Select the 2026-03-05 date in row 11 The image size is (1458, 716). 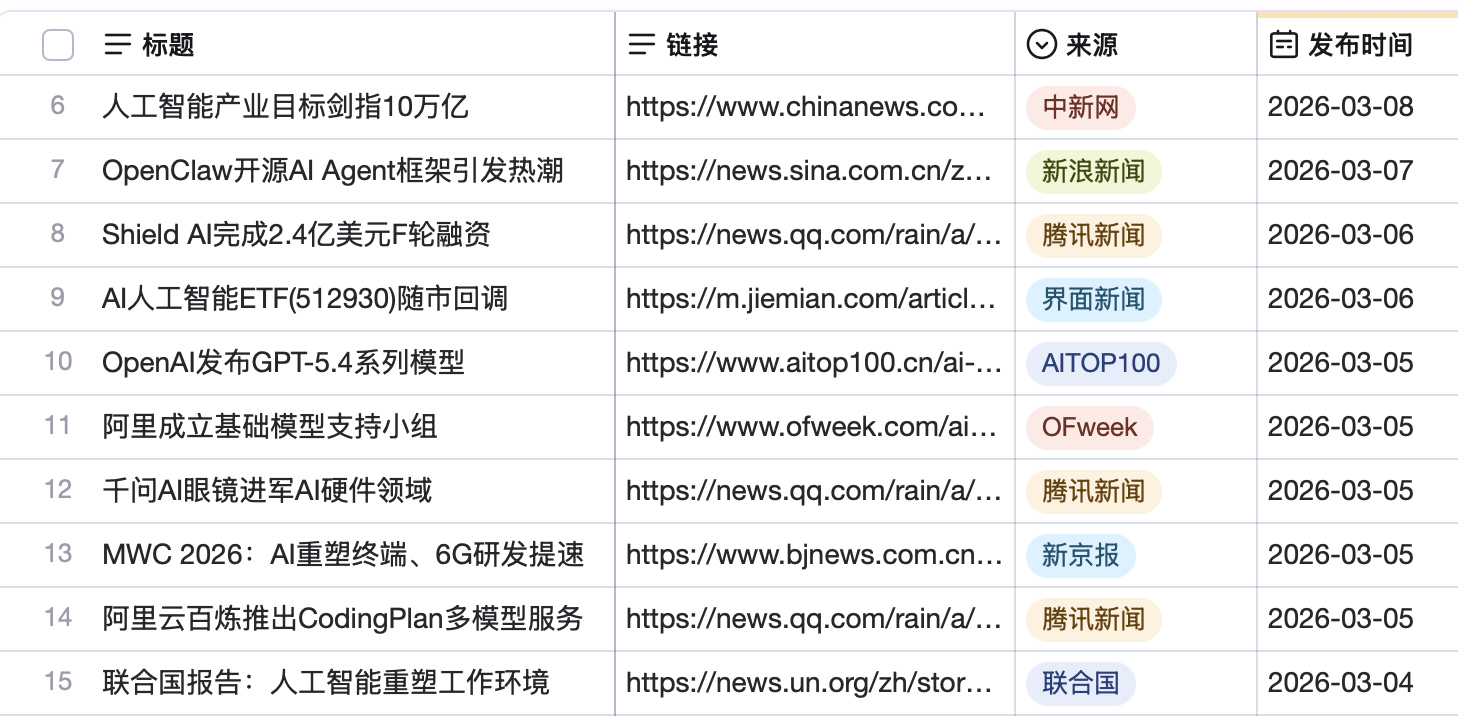(x=1341, y=426)
